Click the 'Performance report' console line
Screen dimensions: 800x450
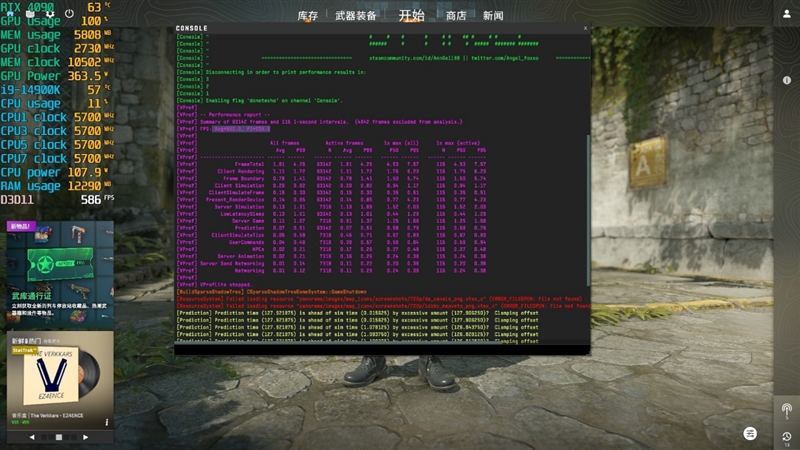[x=235, y=115]
